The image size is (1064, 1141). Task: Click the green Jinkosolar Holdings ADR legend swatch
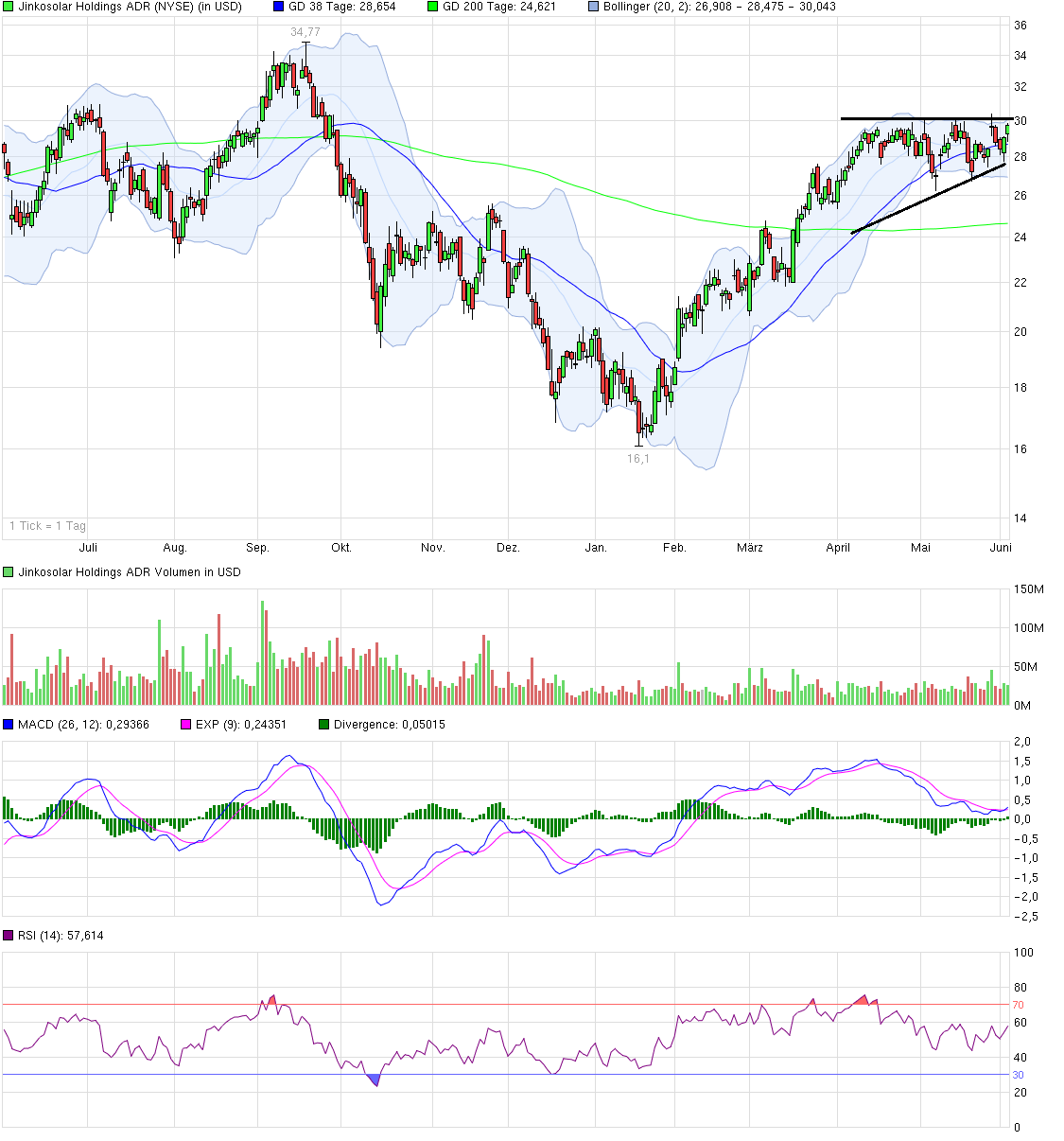(x=9, y=7)
